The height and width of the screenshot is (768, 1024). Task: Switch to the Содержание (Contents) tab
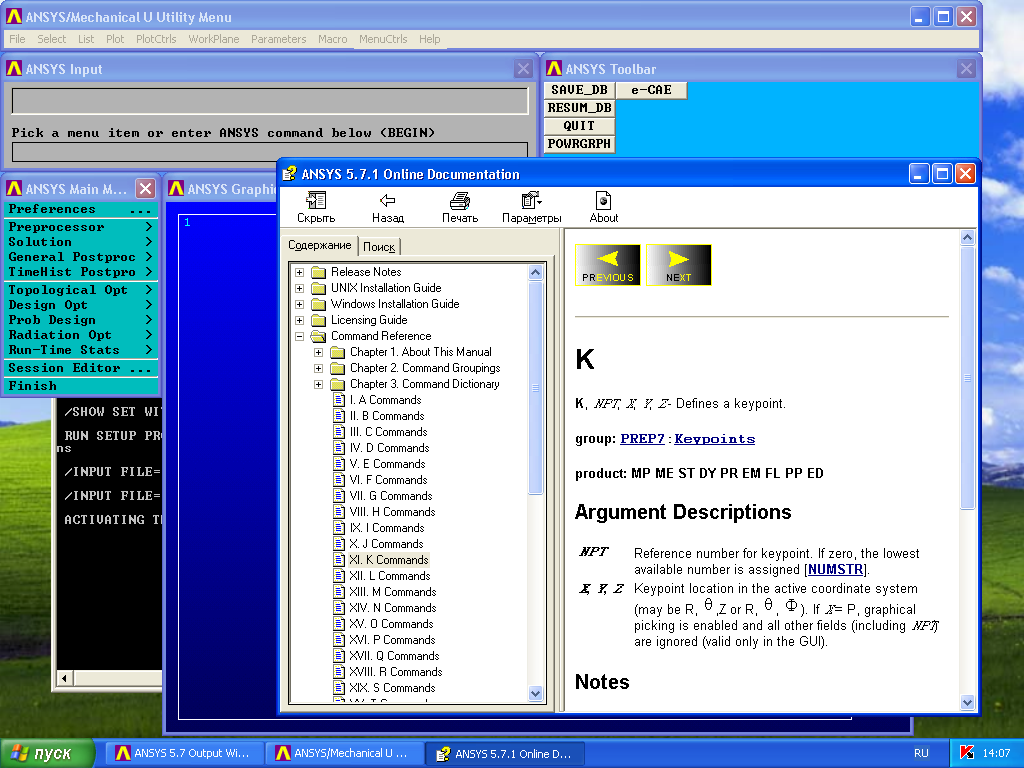click(x=320, y=245)
